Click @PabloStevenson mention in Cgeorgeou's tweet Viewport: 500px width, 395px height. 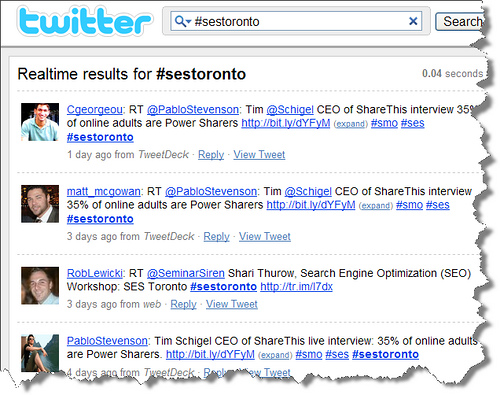click(x=193, y=110)
